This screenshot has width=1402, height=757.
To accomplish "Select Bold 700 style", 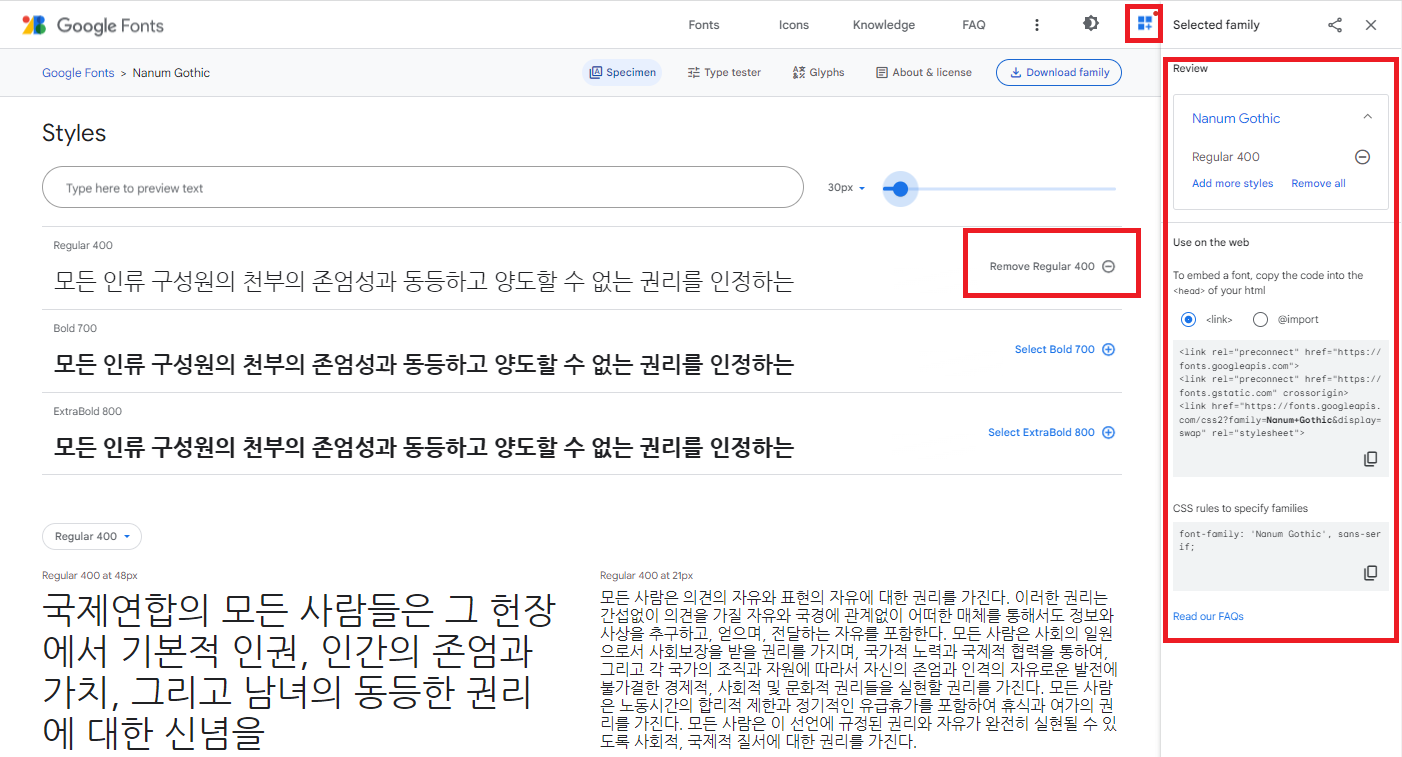I will [x=1065, y=349].
